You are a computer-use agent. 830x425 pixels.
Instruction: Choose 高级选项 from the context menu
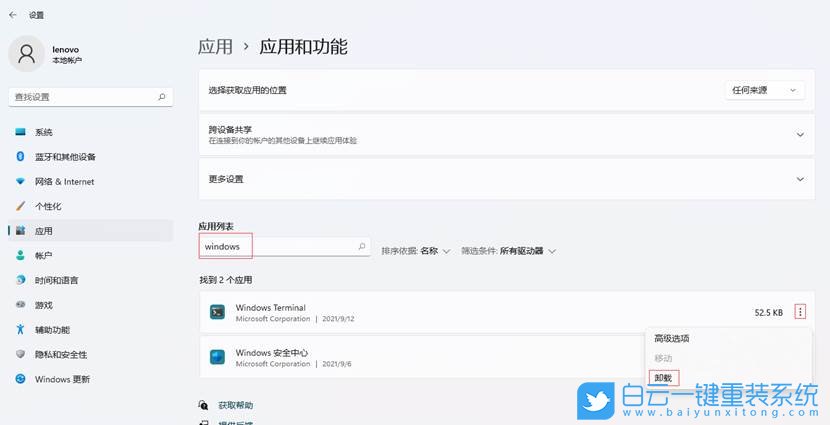click(672, 338)
